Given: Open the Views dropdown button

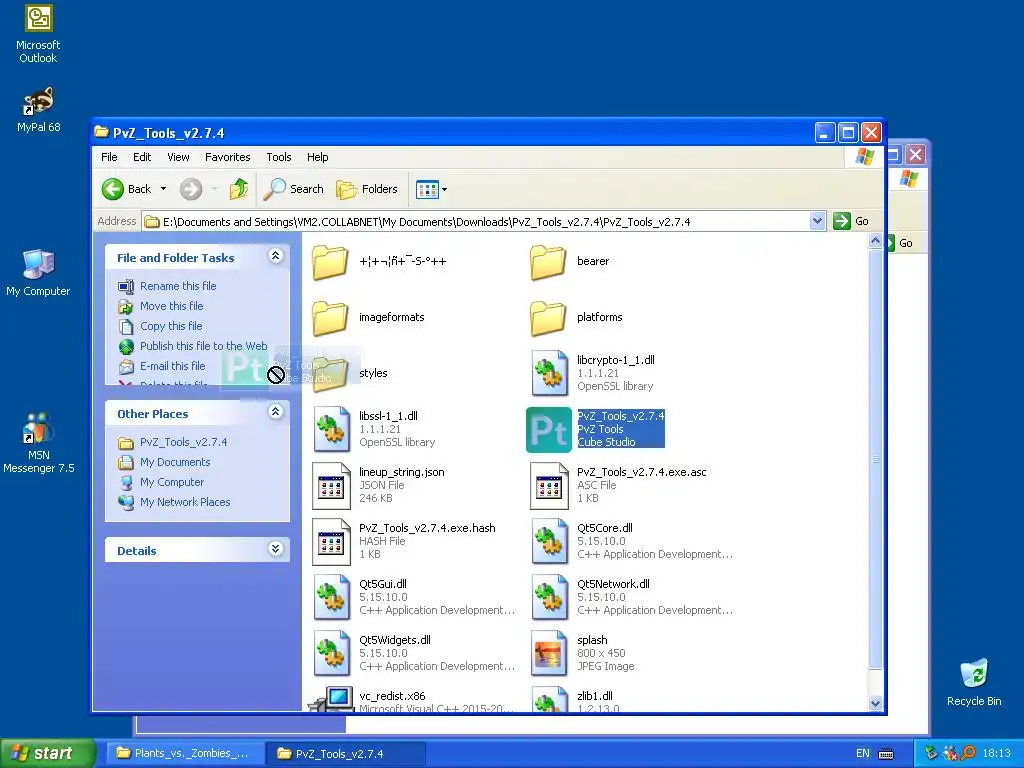Looking at the screenshot, I should [x=431, y=189].
